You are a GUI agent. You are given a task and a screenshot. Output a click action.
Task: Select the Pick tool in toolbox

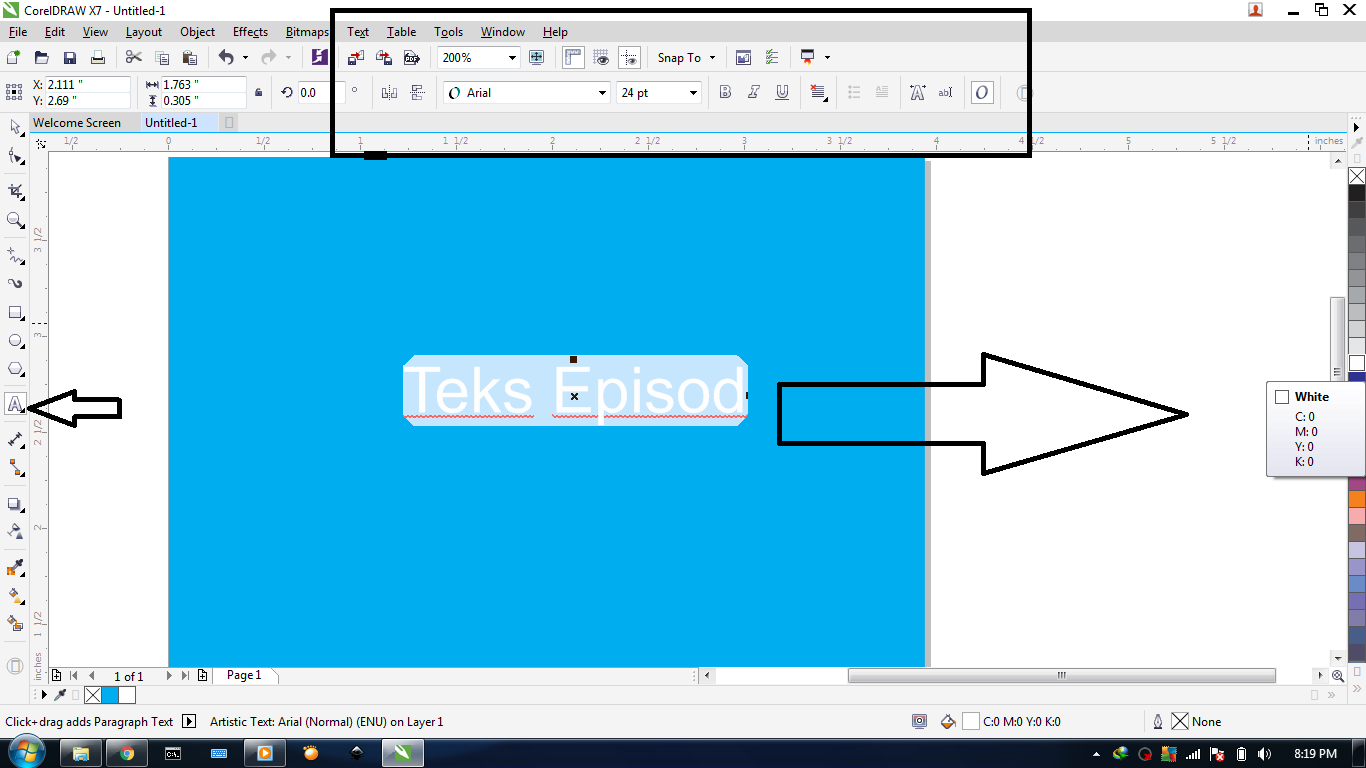click(15, 127)
